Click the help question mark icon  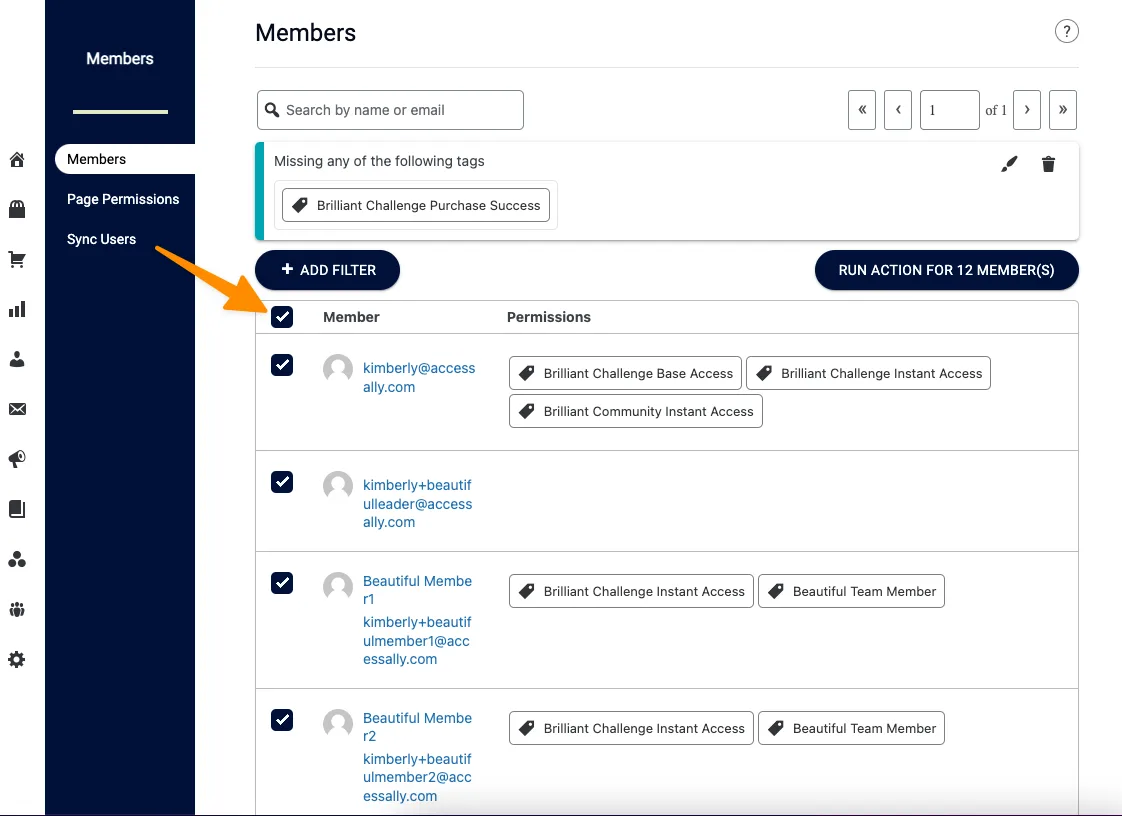coord(1066,31)
